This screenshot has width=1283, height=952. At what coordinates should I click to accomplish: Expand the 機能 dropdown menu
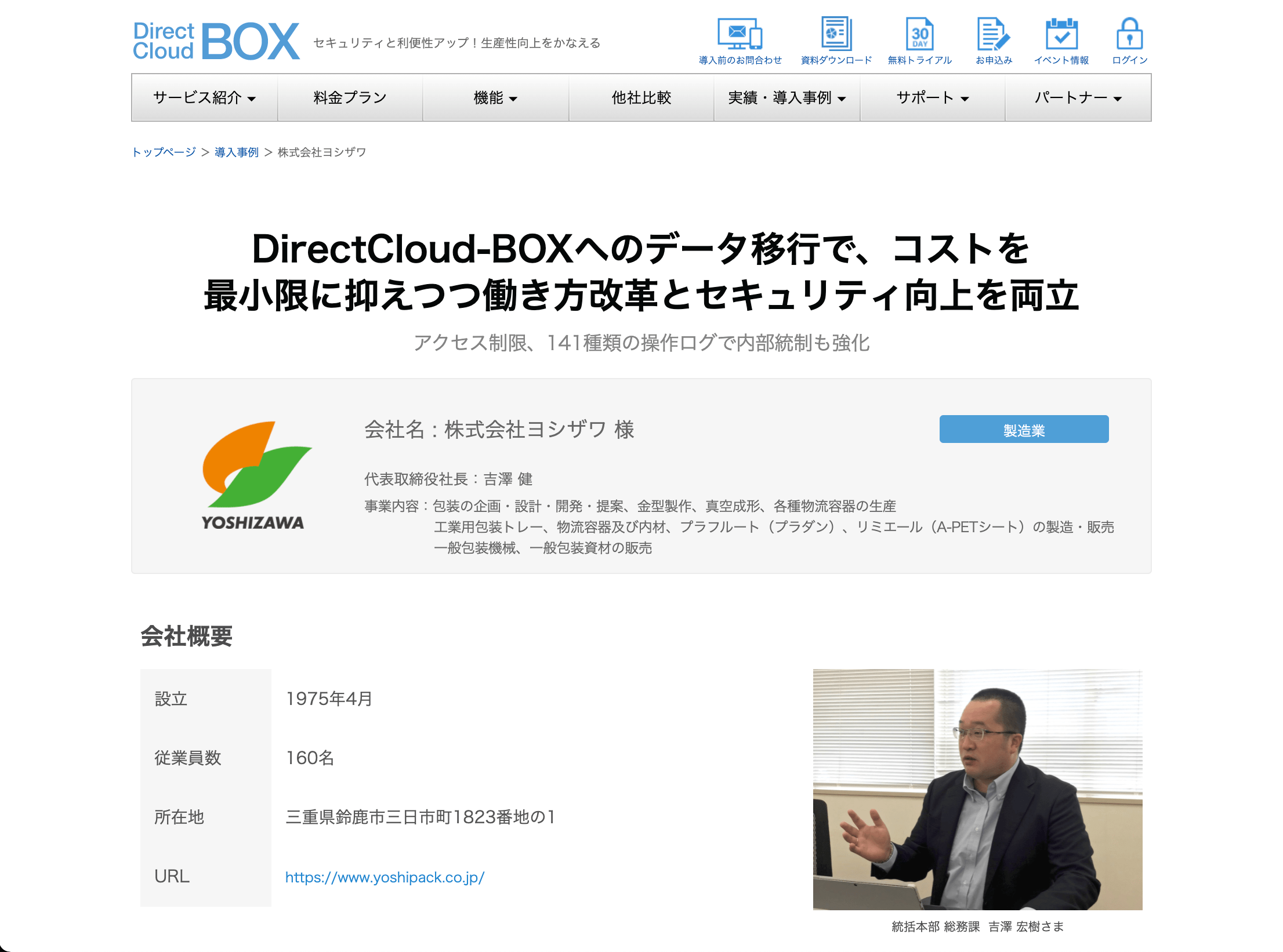click(495, 97)
